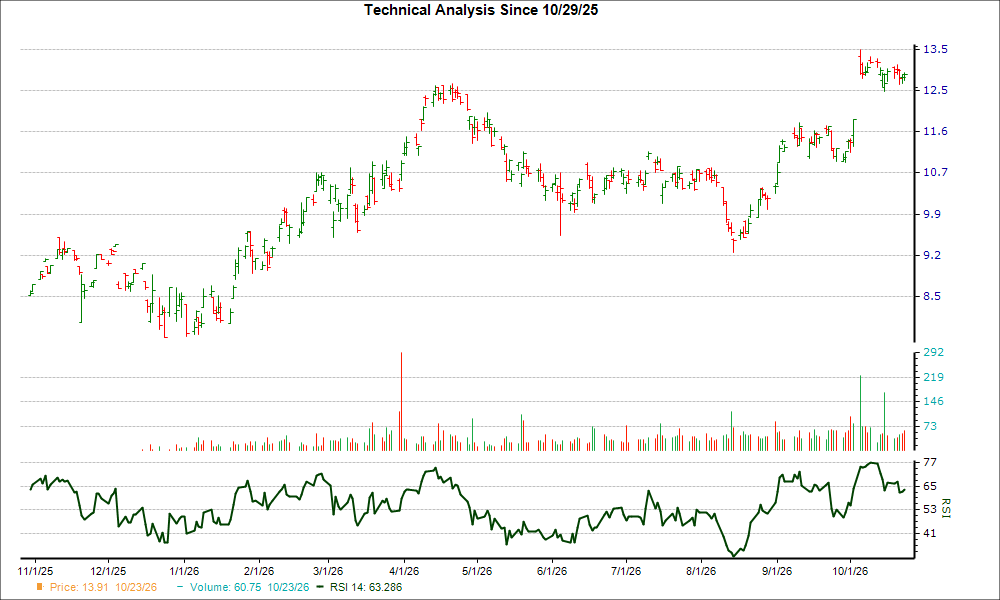Click the 10.7 price axis label

click(x=936, y=172)
